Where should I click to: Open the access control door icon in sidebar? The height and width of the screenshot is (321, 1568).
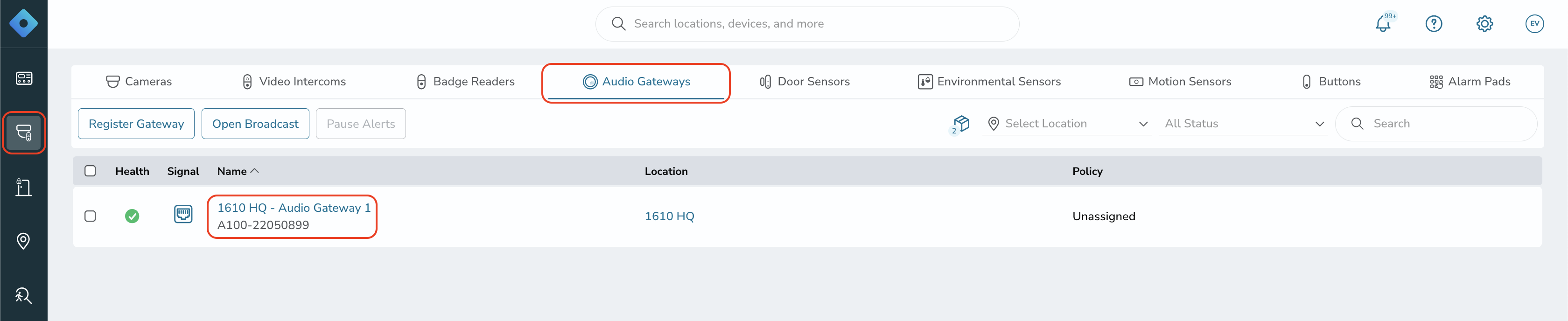click(x=24, y=187)
